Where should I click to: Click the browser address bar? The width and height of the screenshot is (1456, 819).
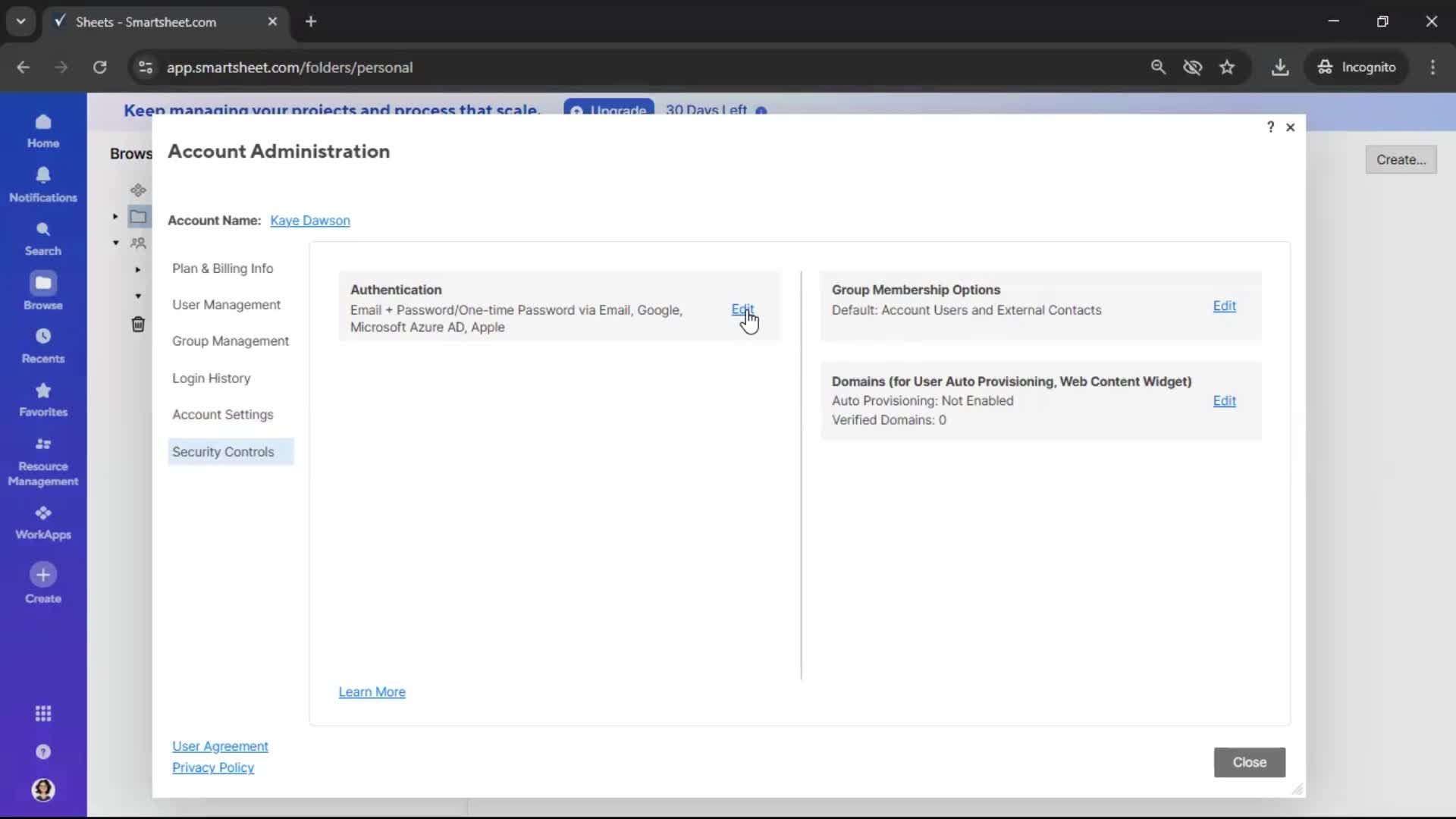point(531,67)
